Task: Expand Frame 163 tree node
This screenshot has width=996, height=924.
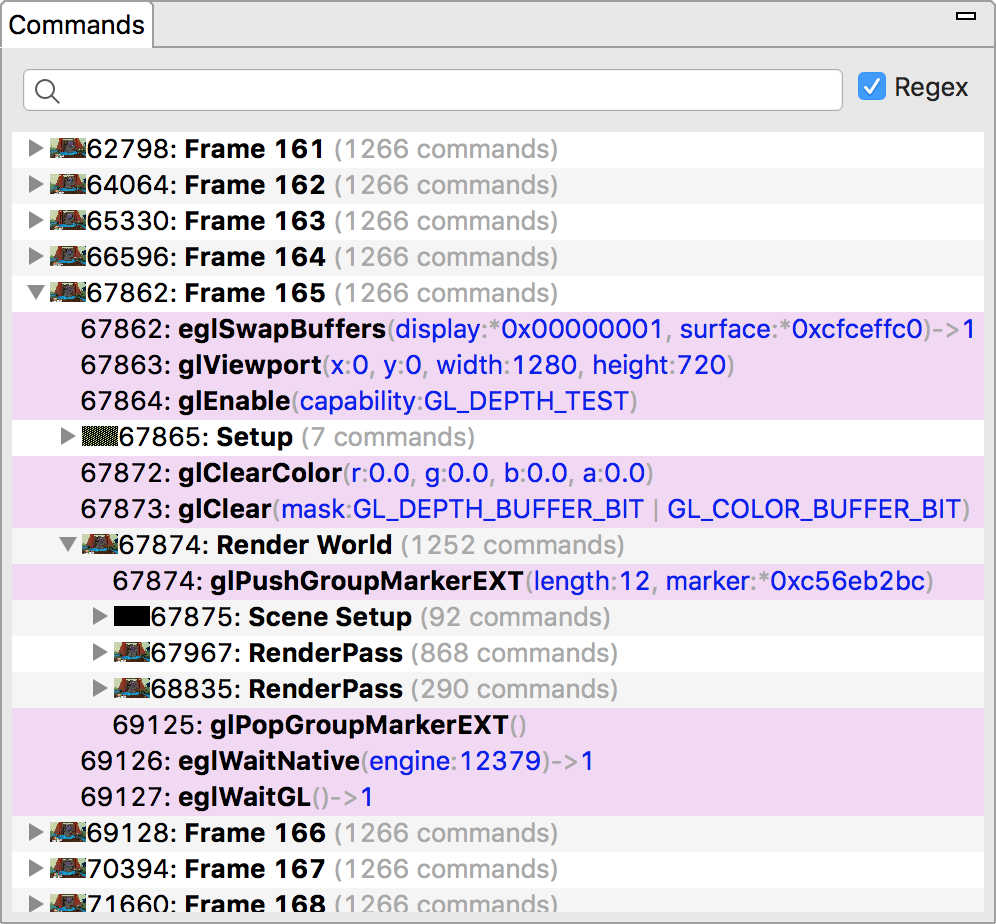Action: point(36,221)
